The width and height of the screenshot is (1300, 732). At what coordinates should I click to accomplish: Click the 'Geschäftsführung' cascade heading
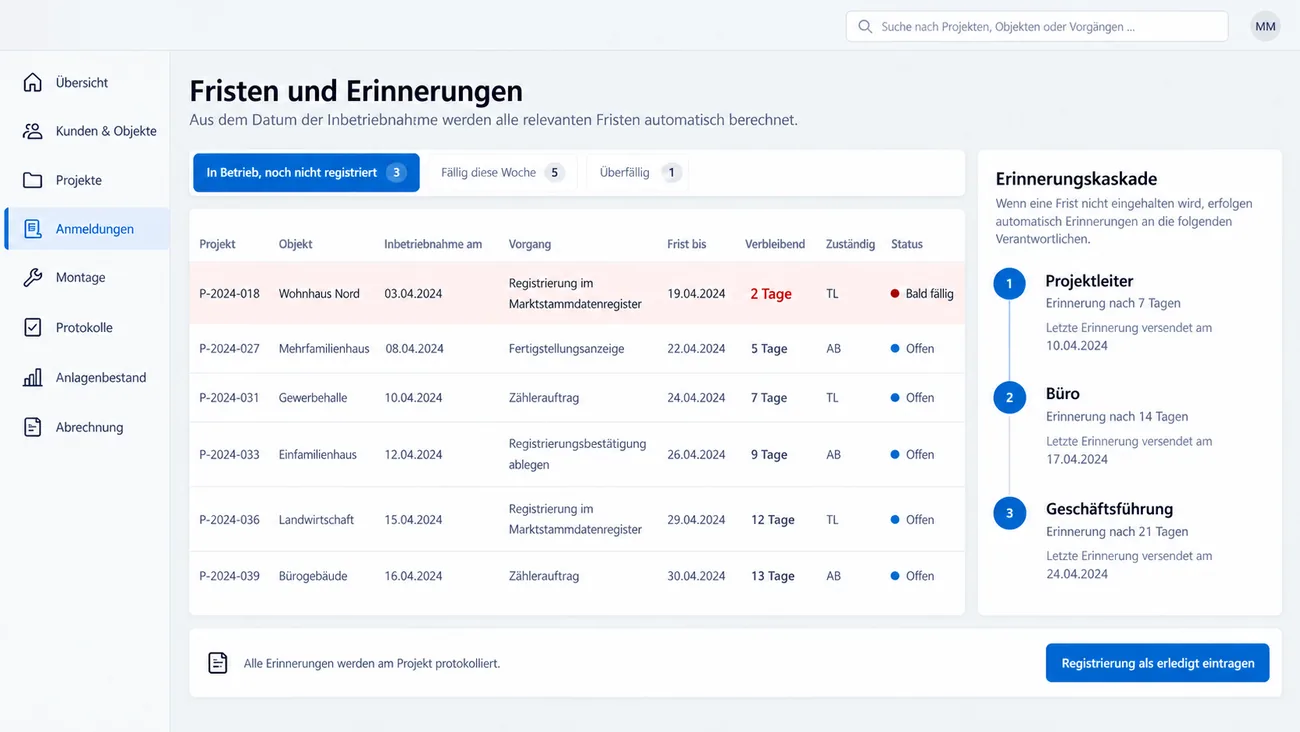(x=1109, y=509)
